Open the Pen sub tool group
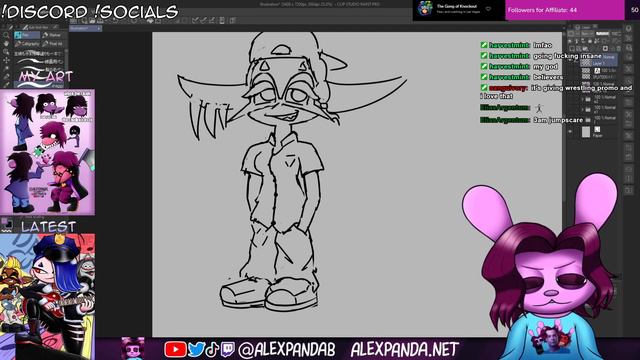The height and width of the screenshot is (360, 640). pos(26,35)
